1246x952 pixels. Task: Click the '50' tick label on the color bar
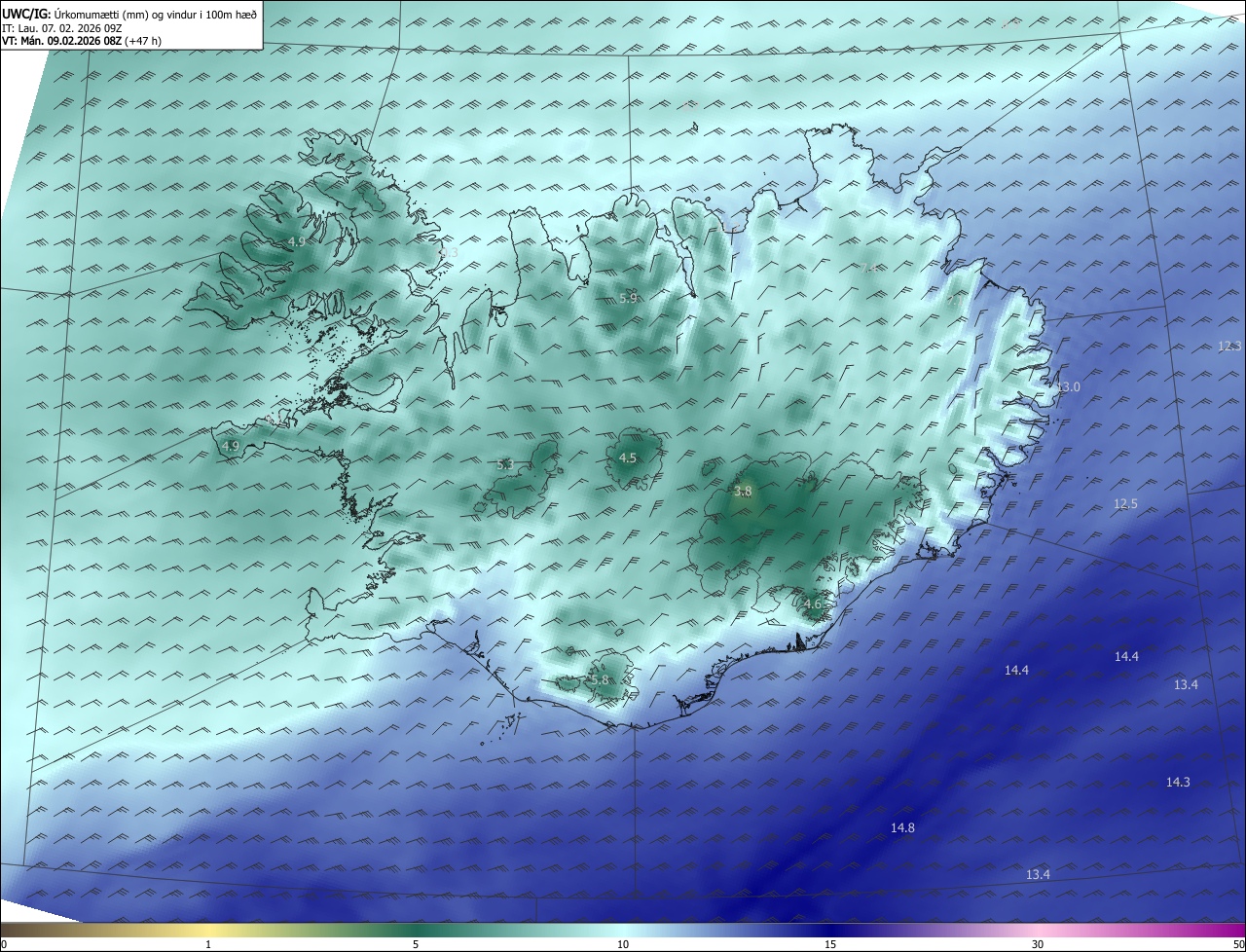point(1238,944)
